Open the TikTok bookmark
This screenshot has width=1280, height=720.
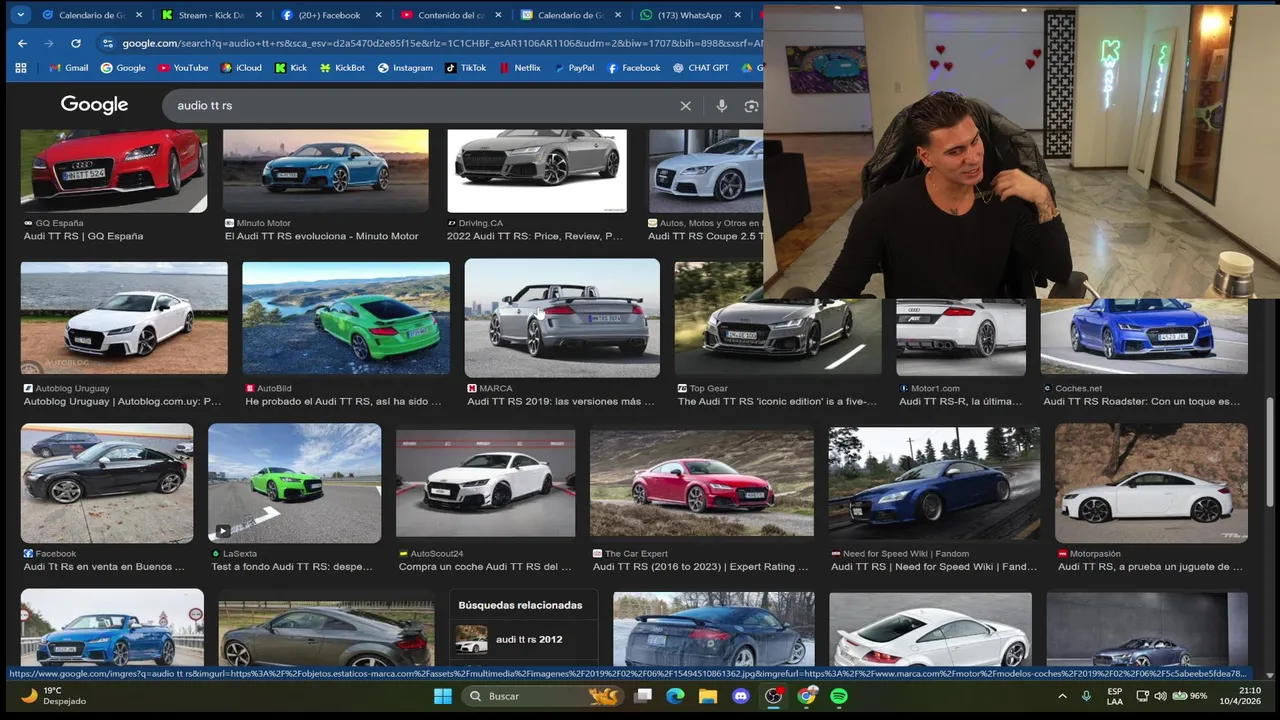click(466, 68)
